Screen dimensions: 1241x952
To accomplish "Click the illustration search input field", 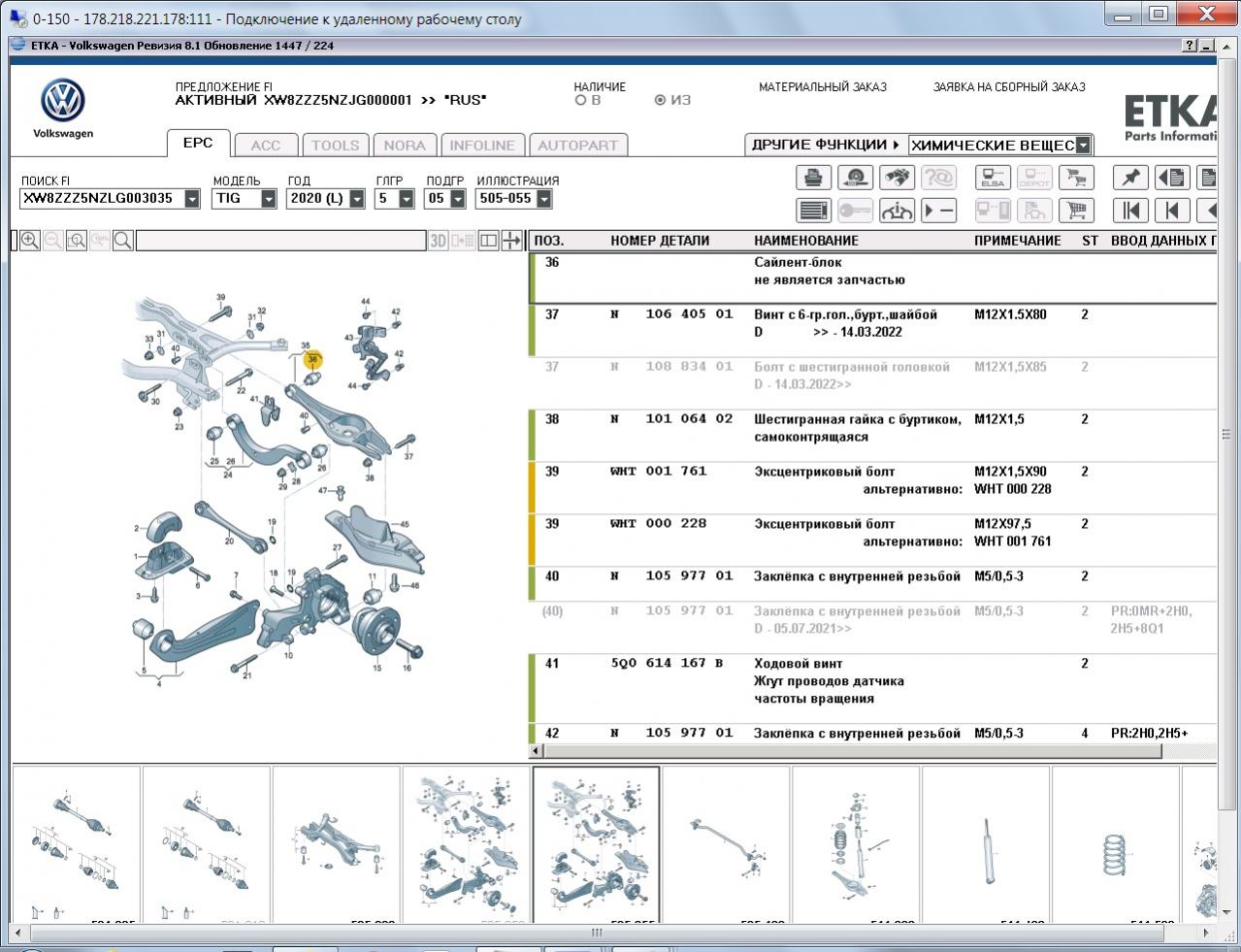I will click(280, 241).
